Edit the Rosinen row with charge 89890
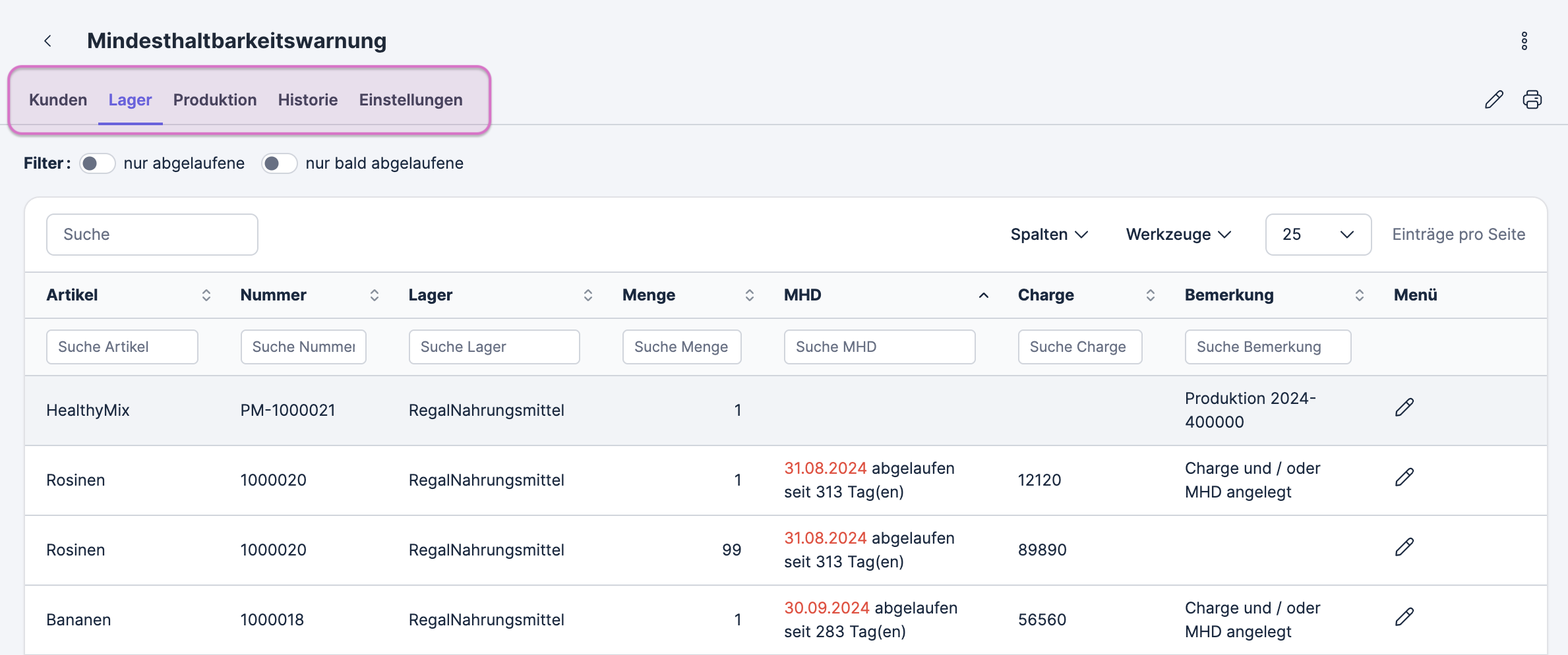Screen dimensions: 1568x655 pyautogui.click(x=1404, y=548)
